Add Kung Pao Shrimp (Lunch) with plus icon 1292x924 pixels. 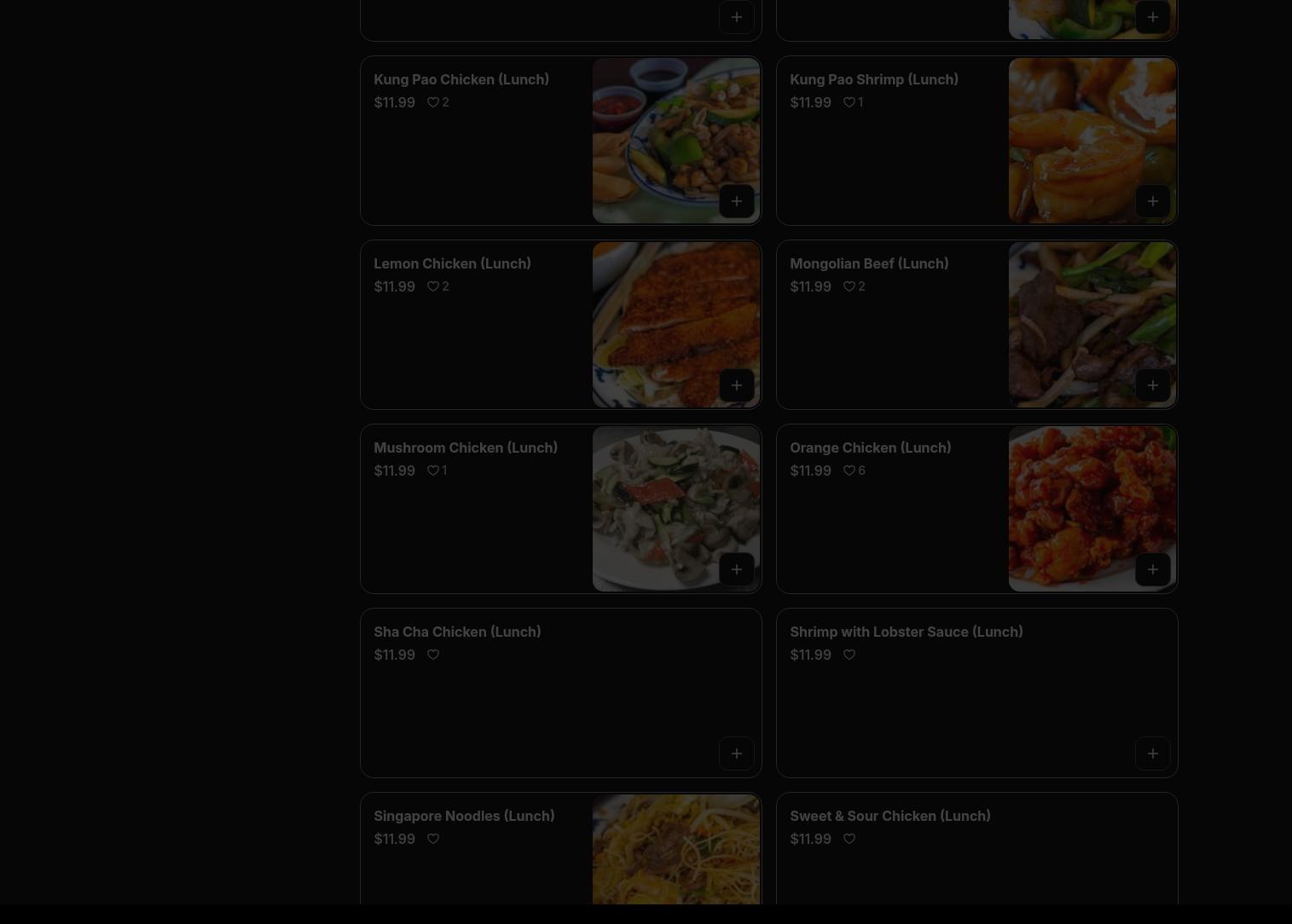pyautogui.click(x=1152, y=201)
